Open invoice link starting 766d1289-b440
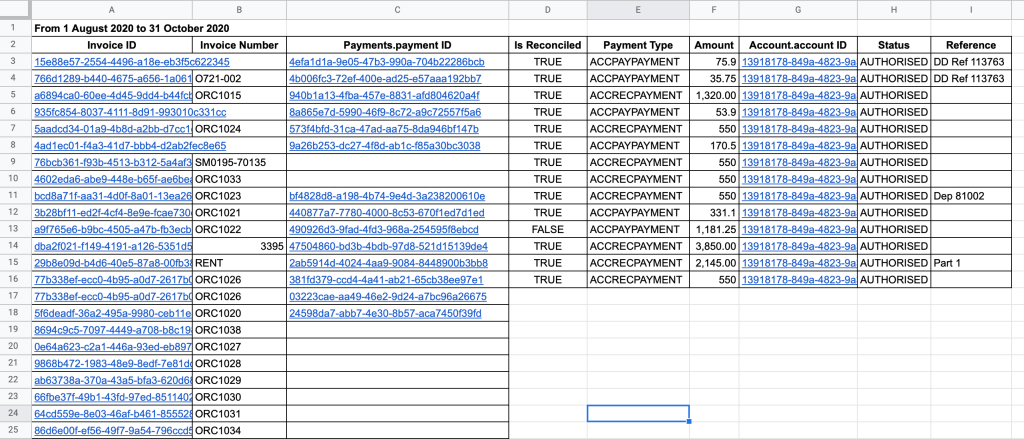 113,78
